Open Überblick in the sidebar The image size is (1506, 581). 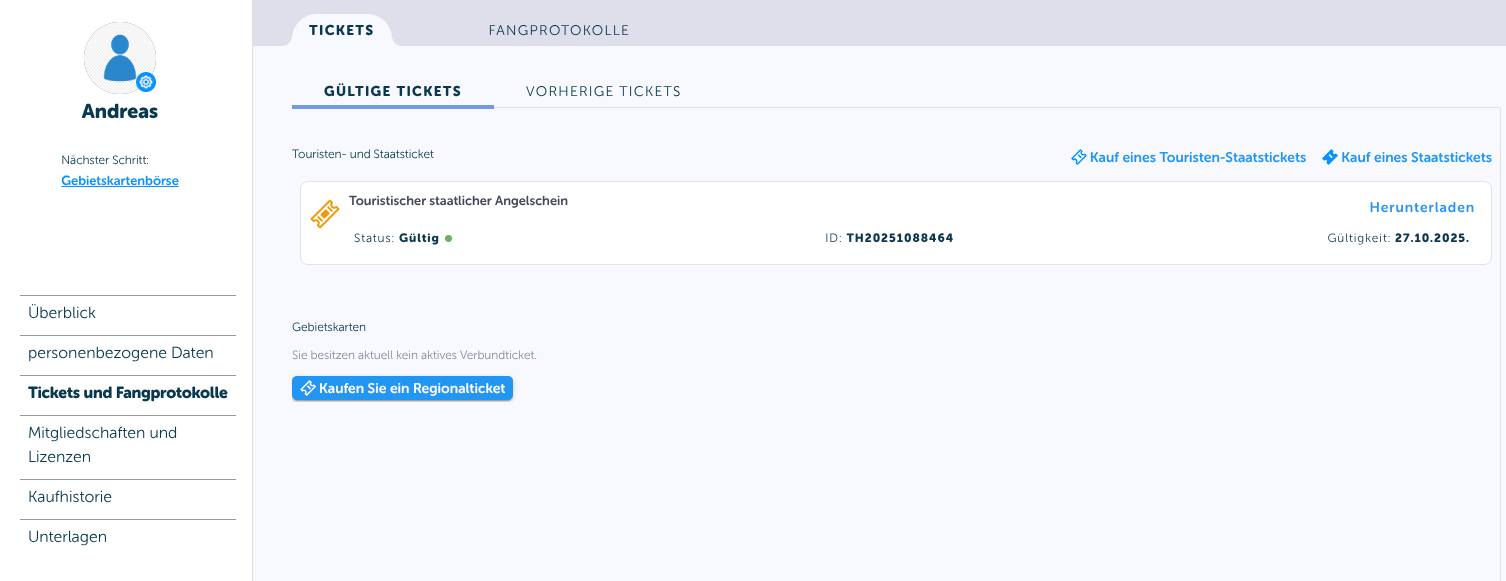point(128,313)
